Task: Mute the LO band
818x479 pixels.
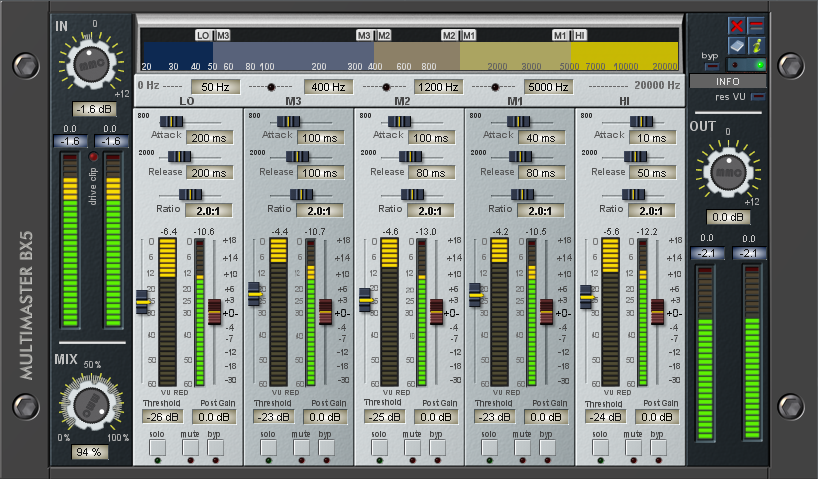Action: [190, 447]
